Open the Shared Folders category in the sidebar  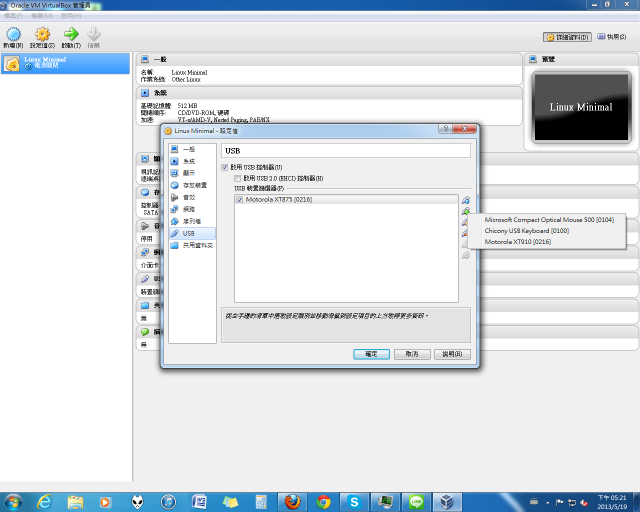click(192, 245)
